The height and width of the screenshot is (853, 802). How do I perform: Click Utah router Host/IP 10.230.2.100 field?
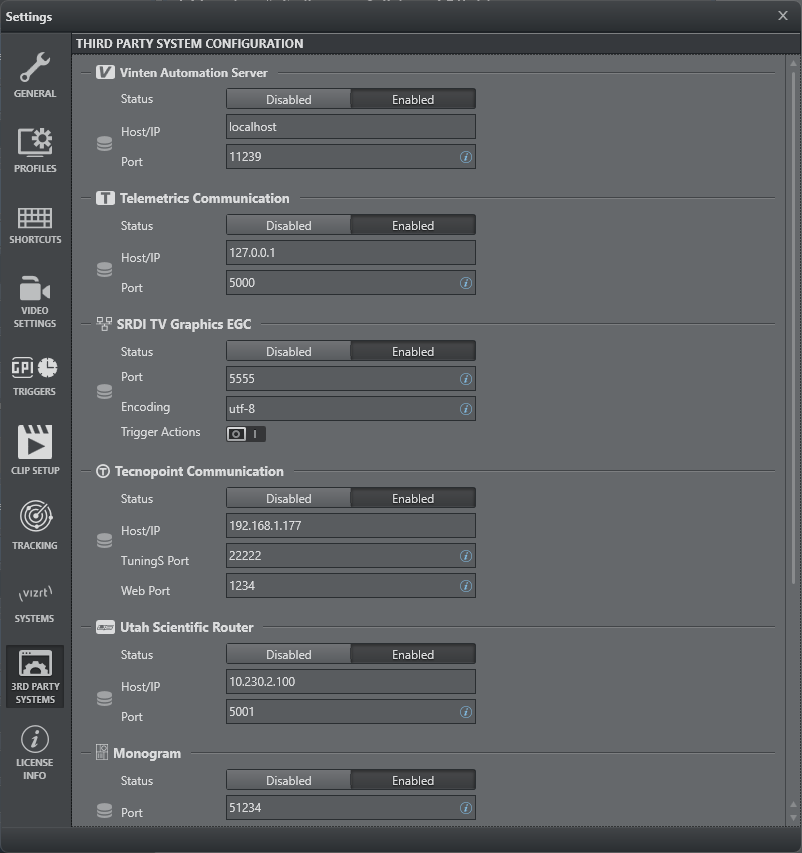(351, 682)
